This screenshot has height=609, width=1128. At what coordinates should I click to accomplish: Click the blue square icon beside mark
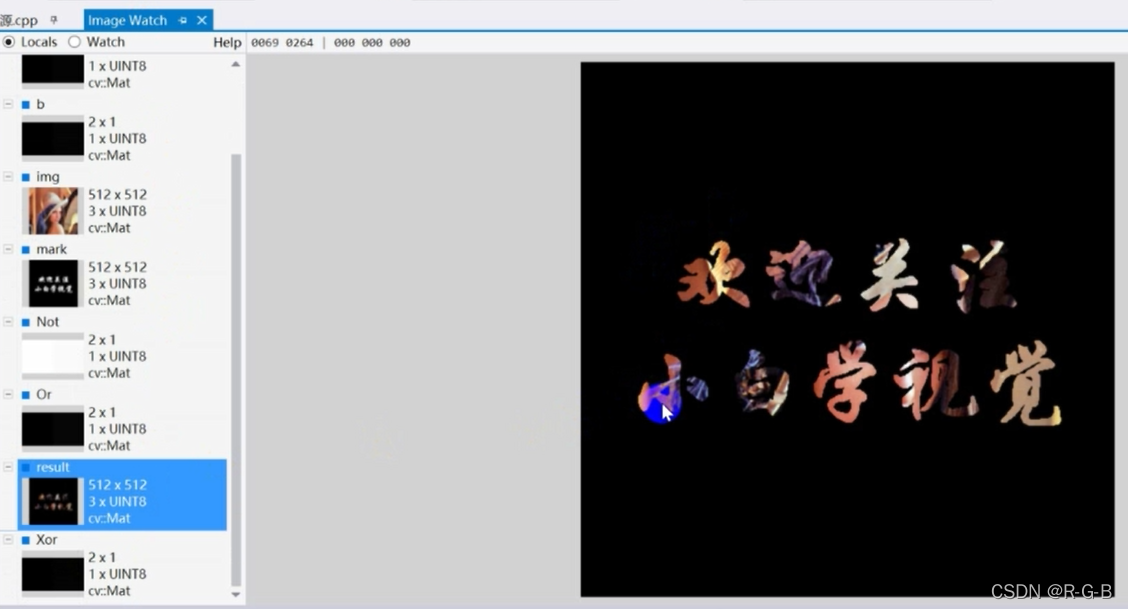(26, 249)
